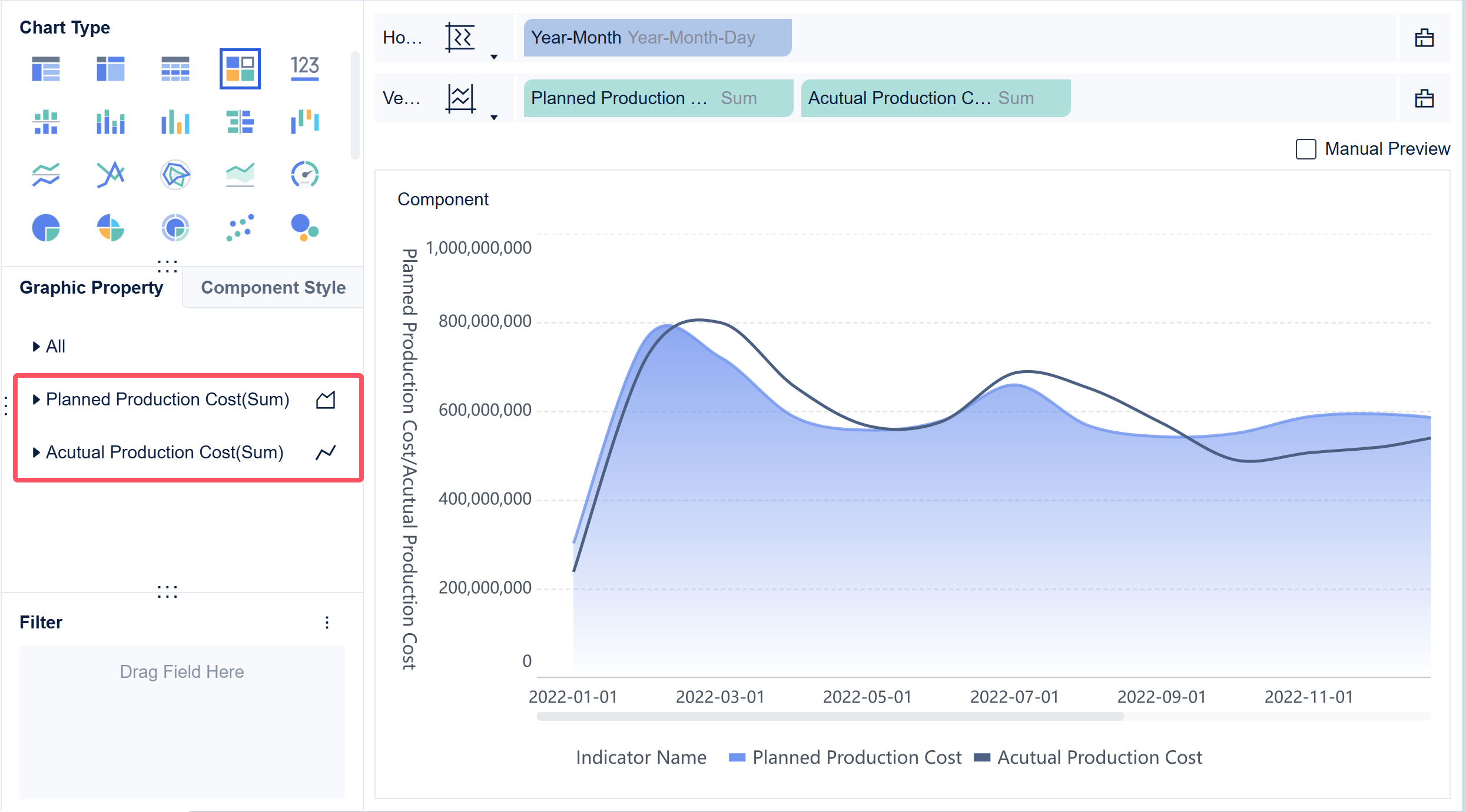Screen dimensions: 1466x812
Task: Select the pie chart icon
Action: (46, 228)
